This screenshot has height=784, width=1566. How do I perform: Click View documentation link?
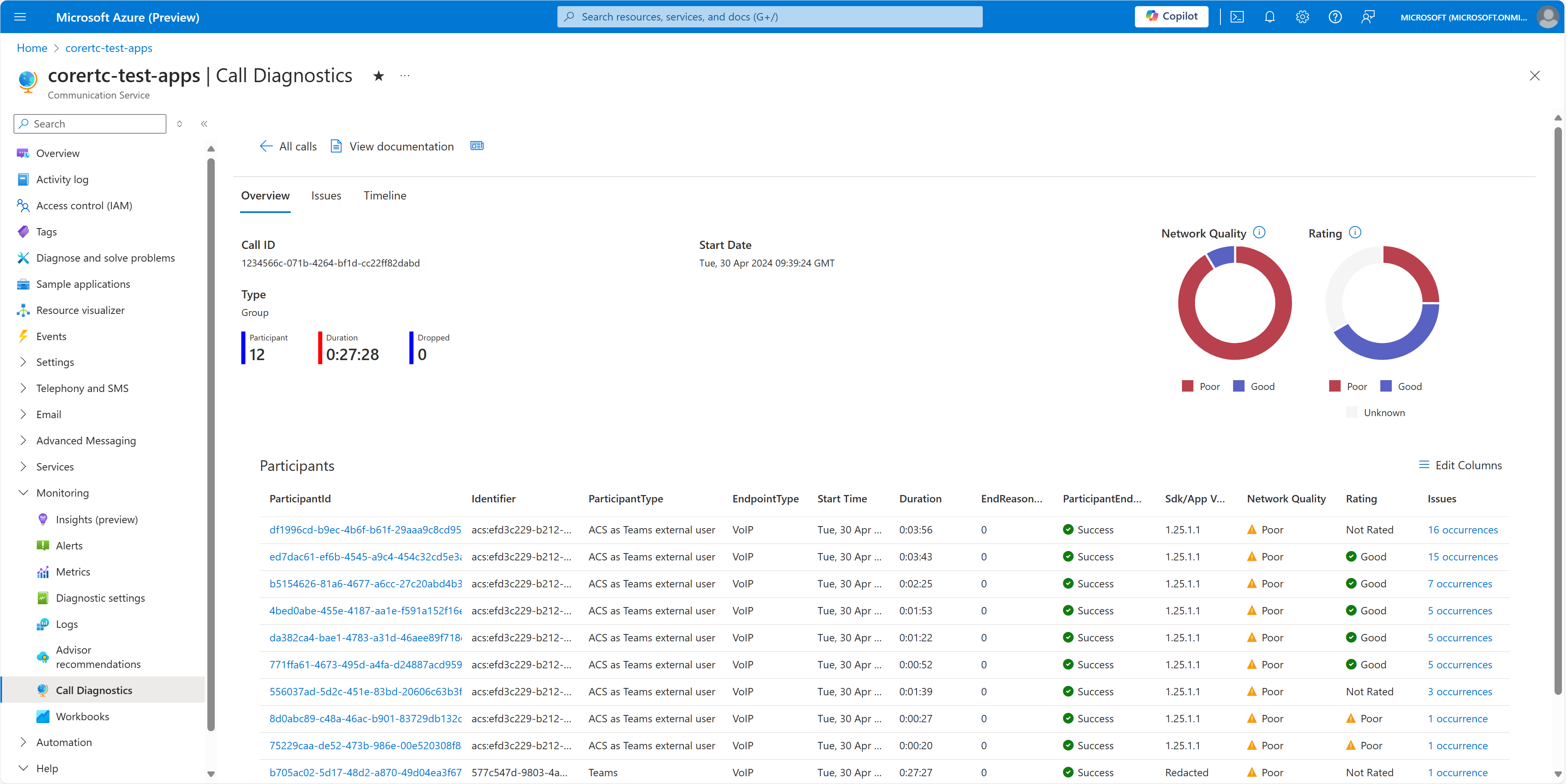(x=391, y=145)
